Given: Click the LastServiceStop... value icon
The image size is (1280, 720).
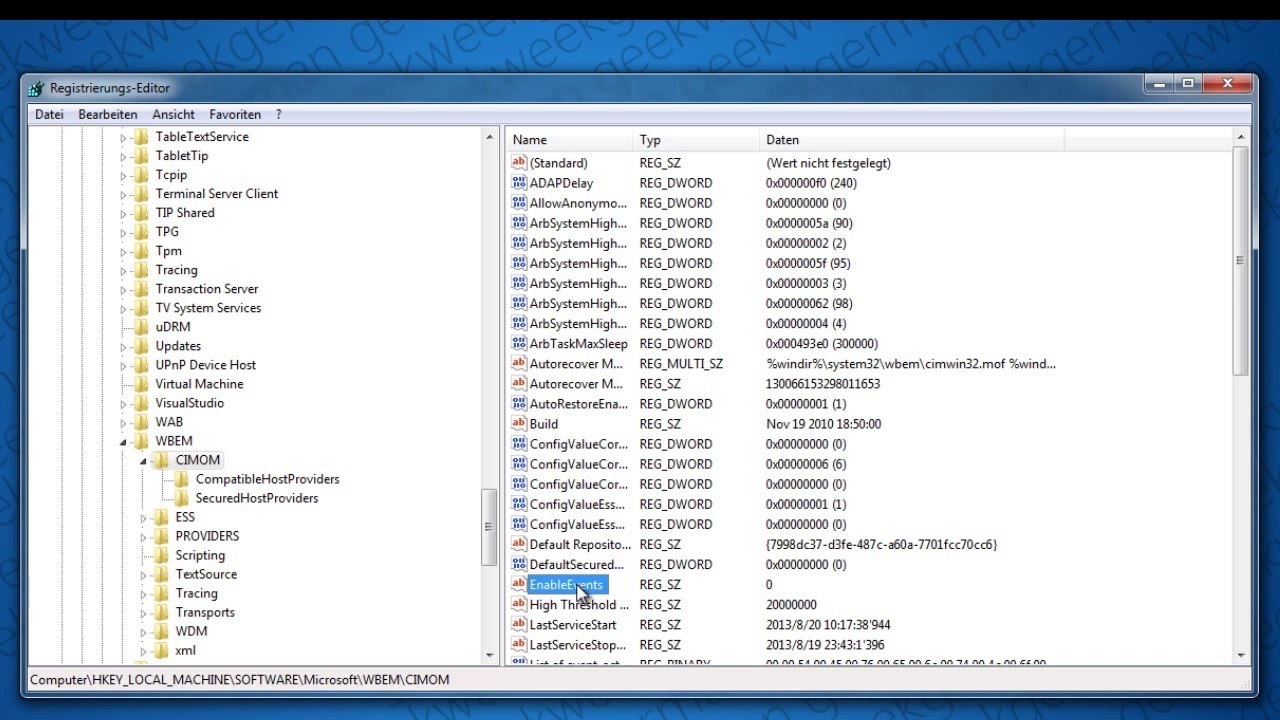Looking at the screenshot, I should (x=519, y=645).
